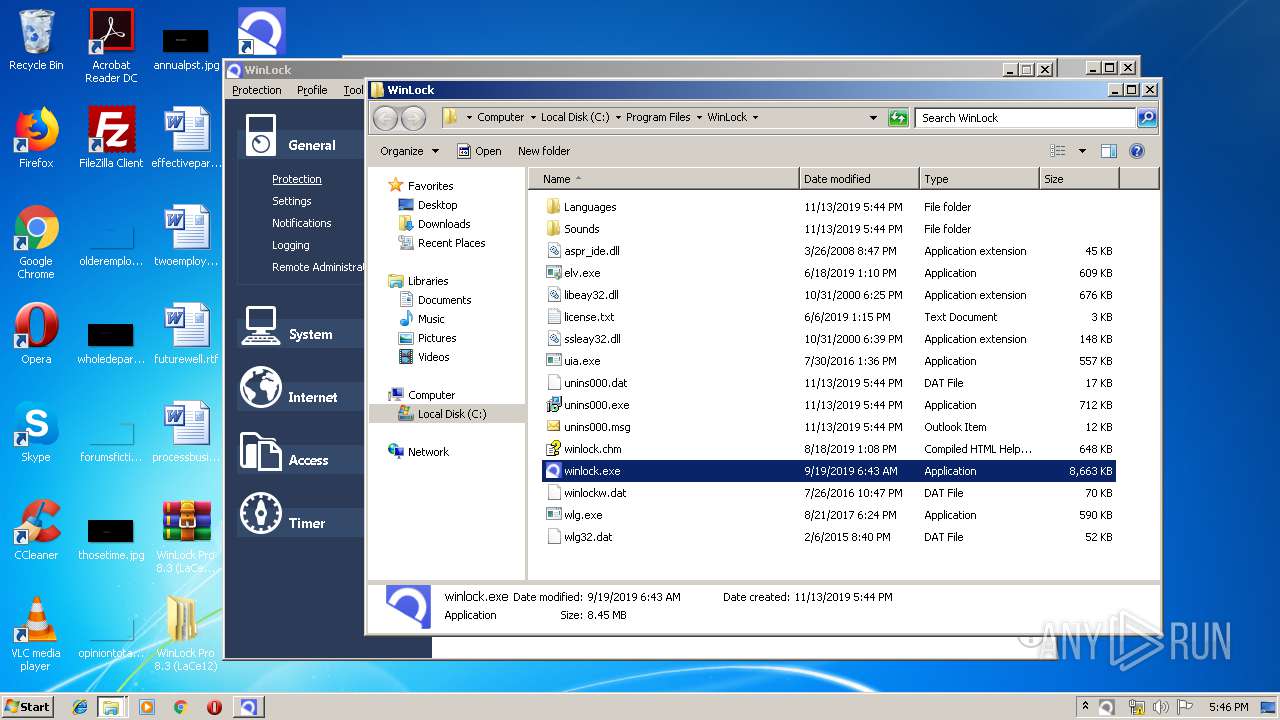Click the Explorer Back navigation button
1280x720 pixels.
pos(385,118)
